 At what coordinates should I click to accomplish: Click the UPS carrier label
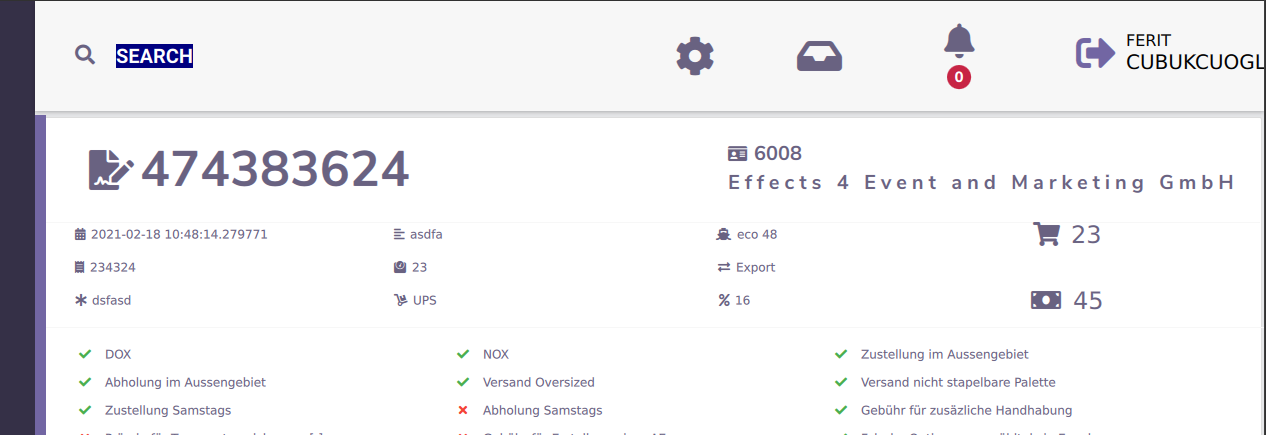point(424,300)
